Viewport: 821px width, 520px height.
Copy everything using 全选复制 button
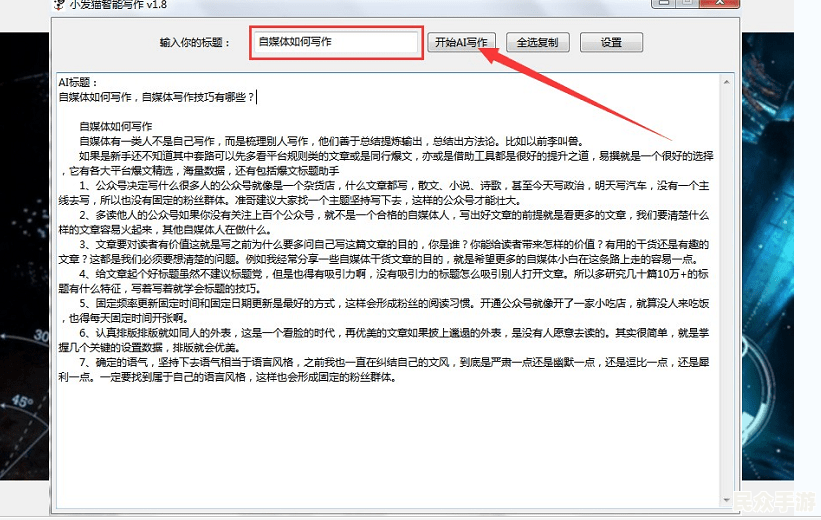pyautogui.click(x=537, y=42)
